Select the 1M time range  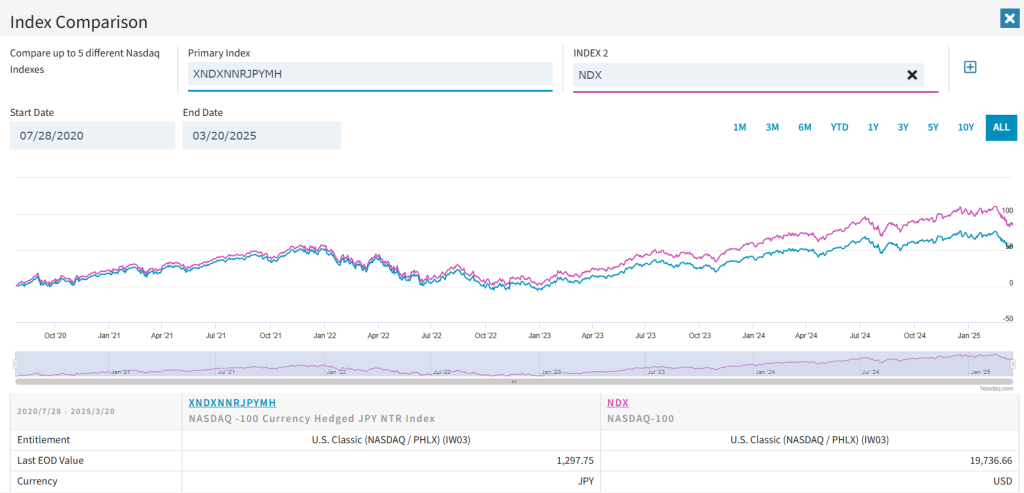coord(739,127)
